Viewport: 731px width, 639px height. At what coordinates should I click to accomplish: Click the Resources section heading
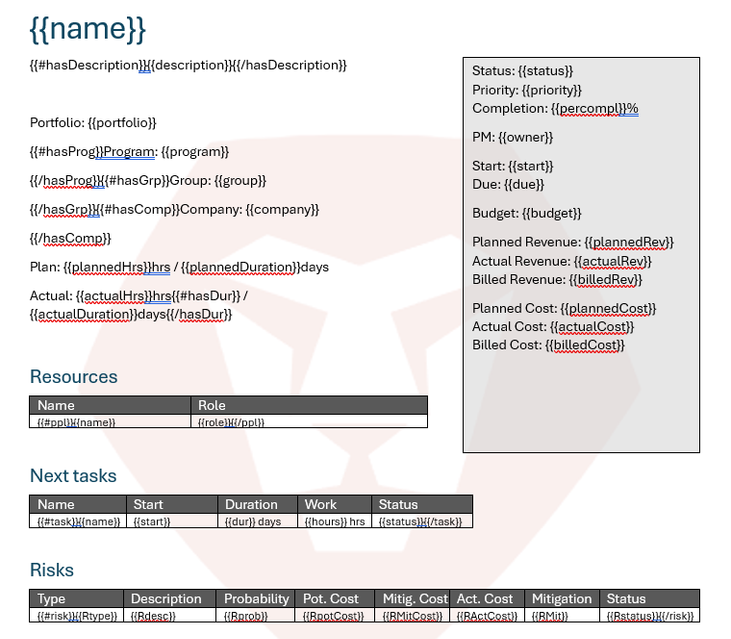point(73,377)
